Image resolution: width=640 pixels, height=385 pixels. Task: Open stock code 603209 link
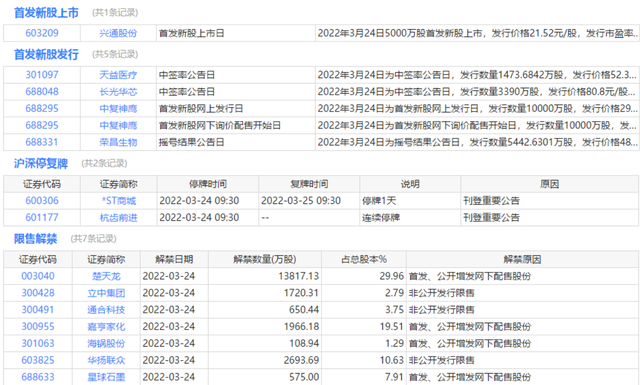(42, 33)
